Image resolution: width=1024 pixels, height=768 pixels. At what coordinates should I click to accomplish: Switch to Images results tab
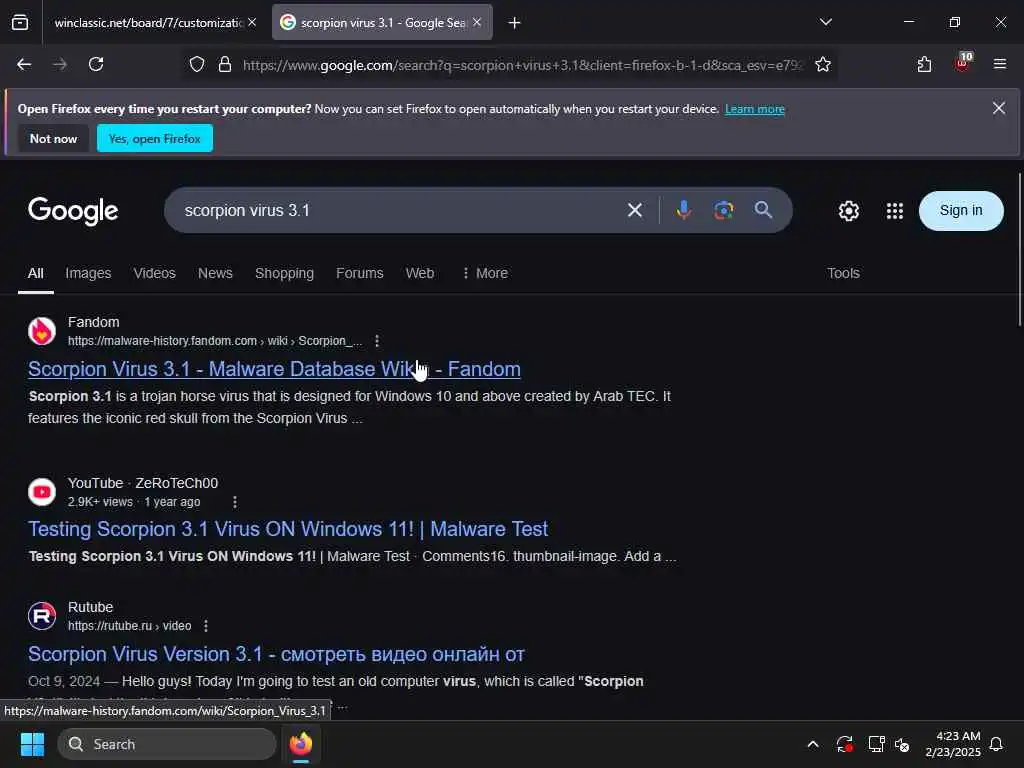coord(88,274)
